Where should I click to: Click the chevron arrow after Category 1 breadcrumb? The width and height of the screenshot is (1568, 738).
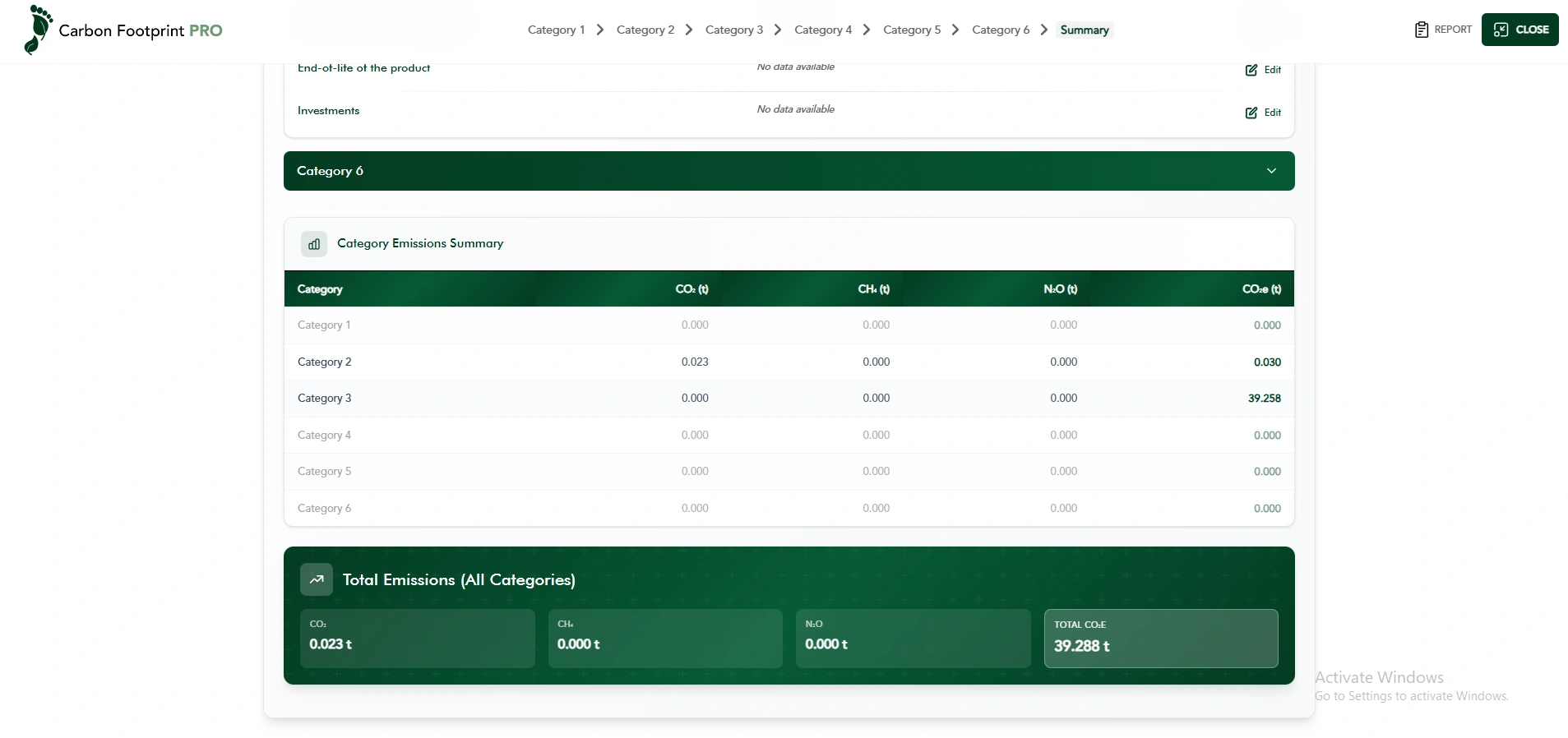[x=600, y=30]
